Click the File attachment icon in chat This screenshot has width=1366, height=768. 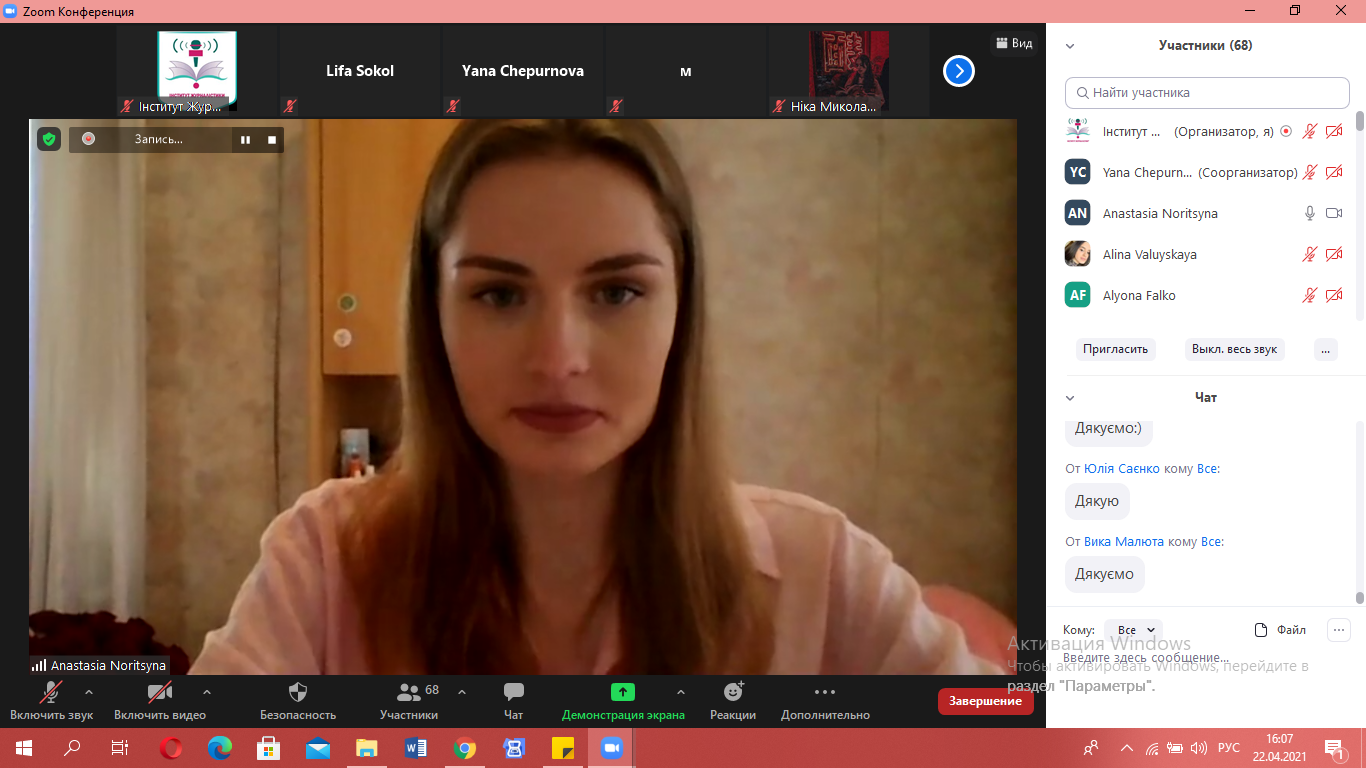(1262, 630)
